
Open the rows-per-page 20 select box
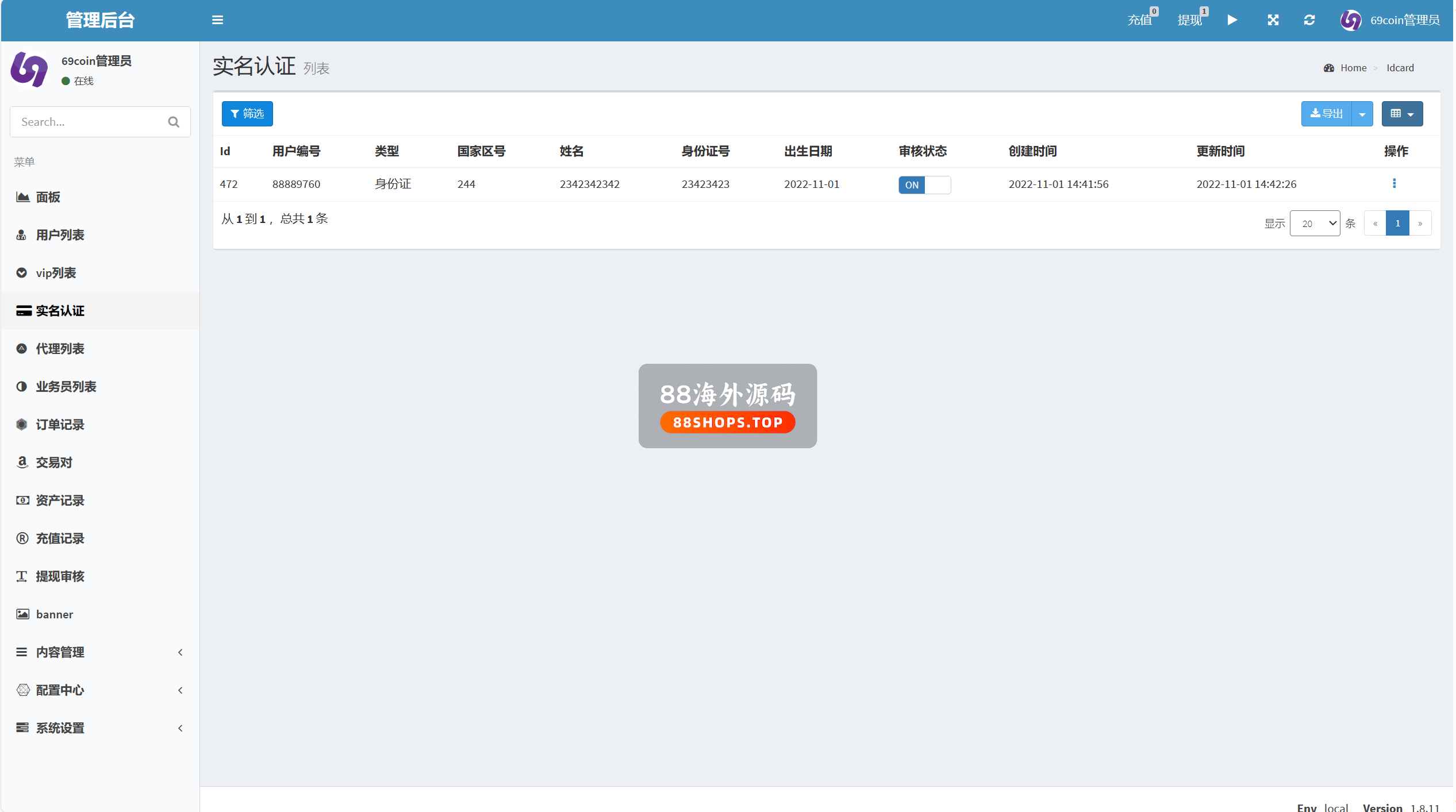point(1315,224)
